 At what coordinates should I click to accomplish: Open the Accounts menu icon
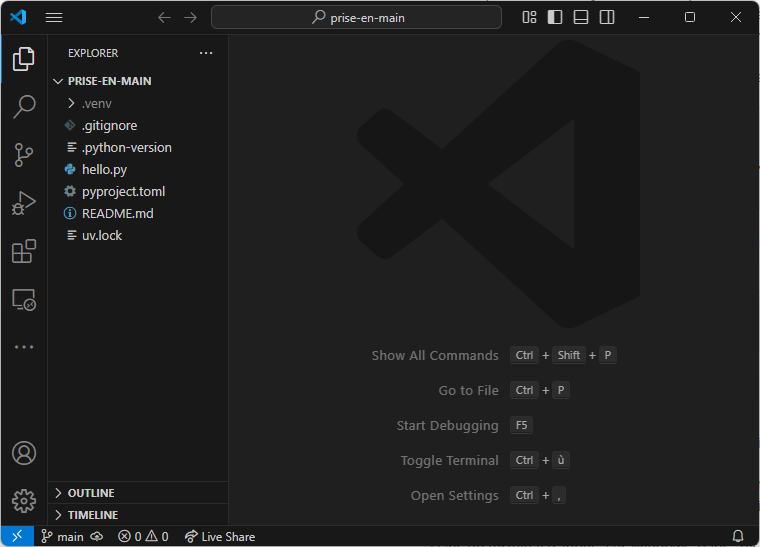pyautogui.click(x=24, y=453)
